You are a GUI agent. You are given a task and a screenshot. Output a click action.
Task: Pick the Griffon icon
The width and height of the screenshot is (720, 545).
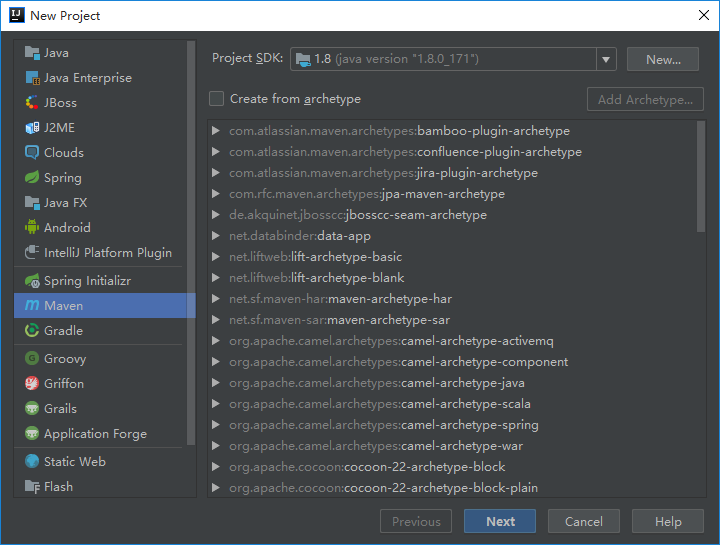tap(32, 383)
